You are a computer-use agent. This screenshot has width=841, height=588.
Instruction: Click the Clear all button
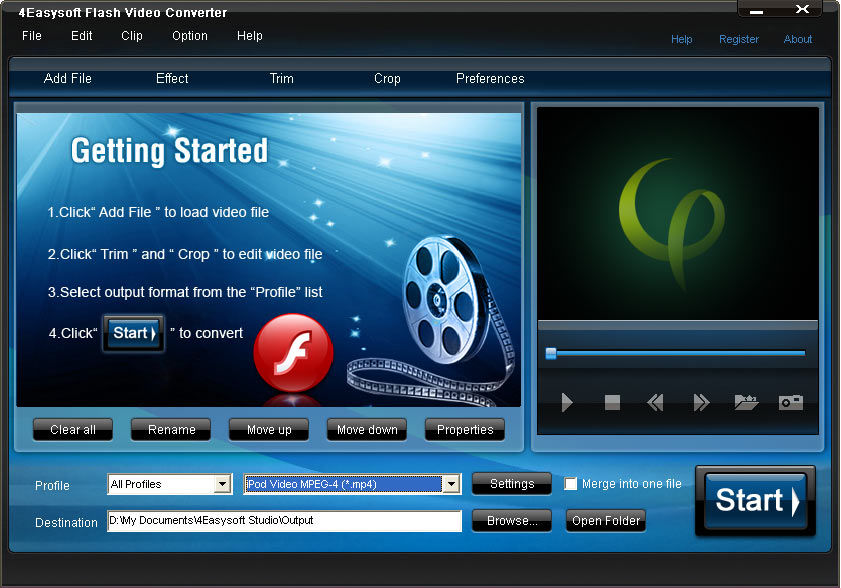73,430
